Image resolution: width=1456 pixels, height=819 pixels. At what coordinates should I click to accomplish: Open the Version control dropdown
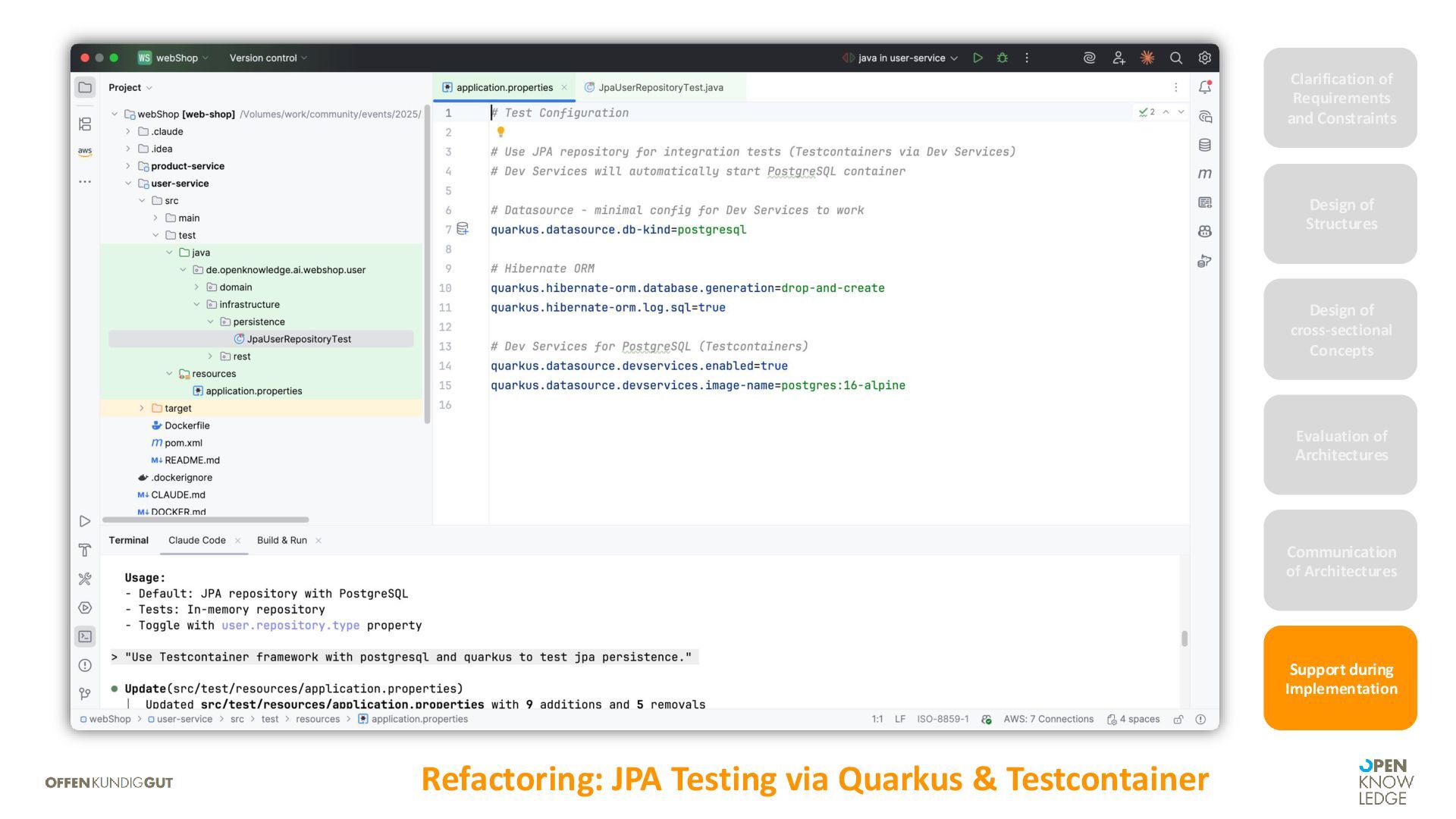pos(268,58)
